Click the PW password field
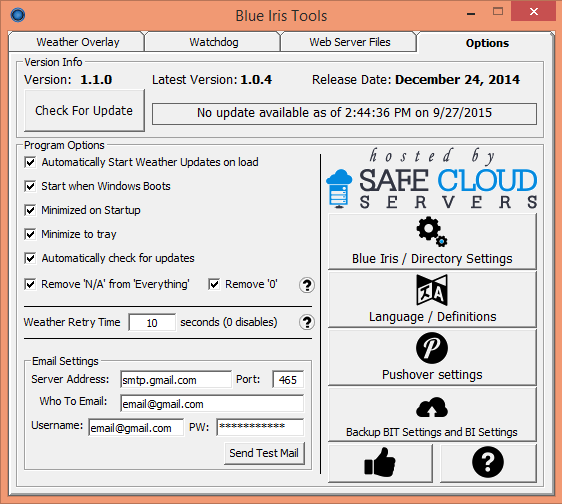 (x=260, y=427)
